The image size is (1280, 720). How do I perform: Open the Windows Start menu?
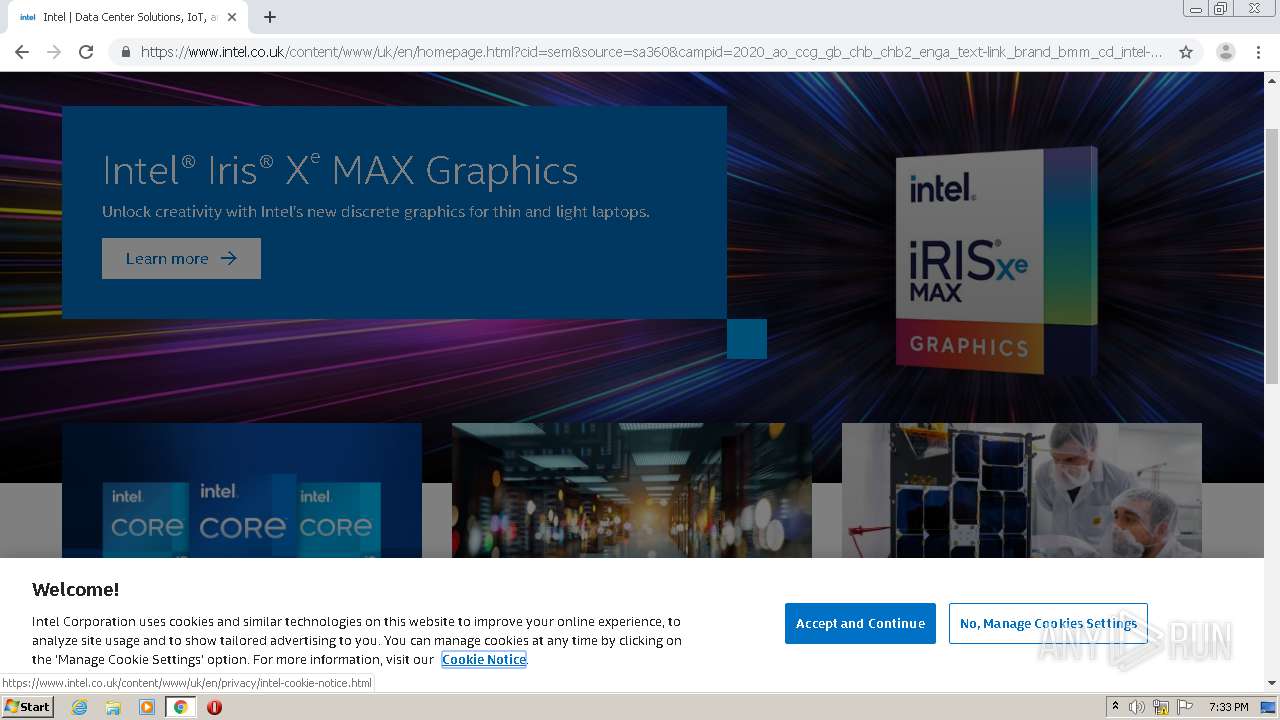(27, 707)
